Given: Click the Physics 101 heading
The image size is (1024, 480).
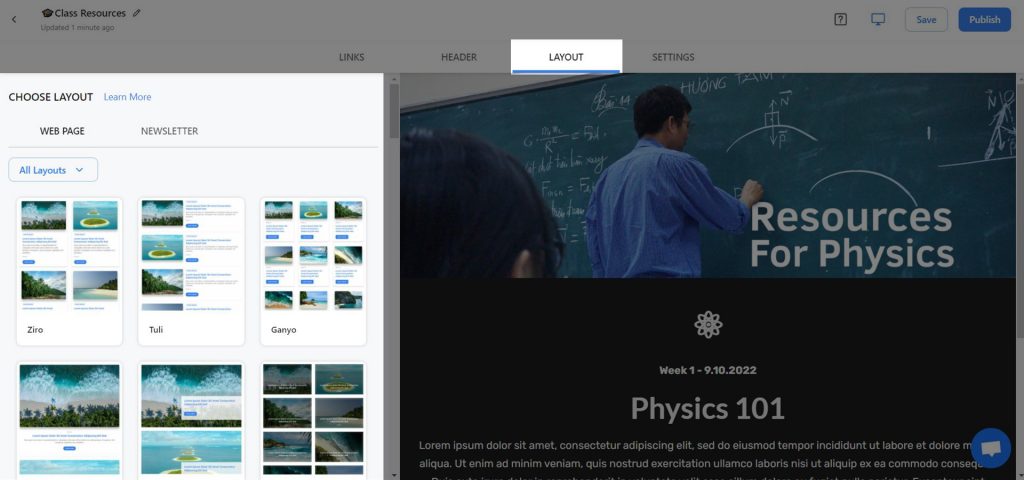Looking at the screenshot, I should pyautogui.click(x=707, y=409).
